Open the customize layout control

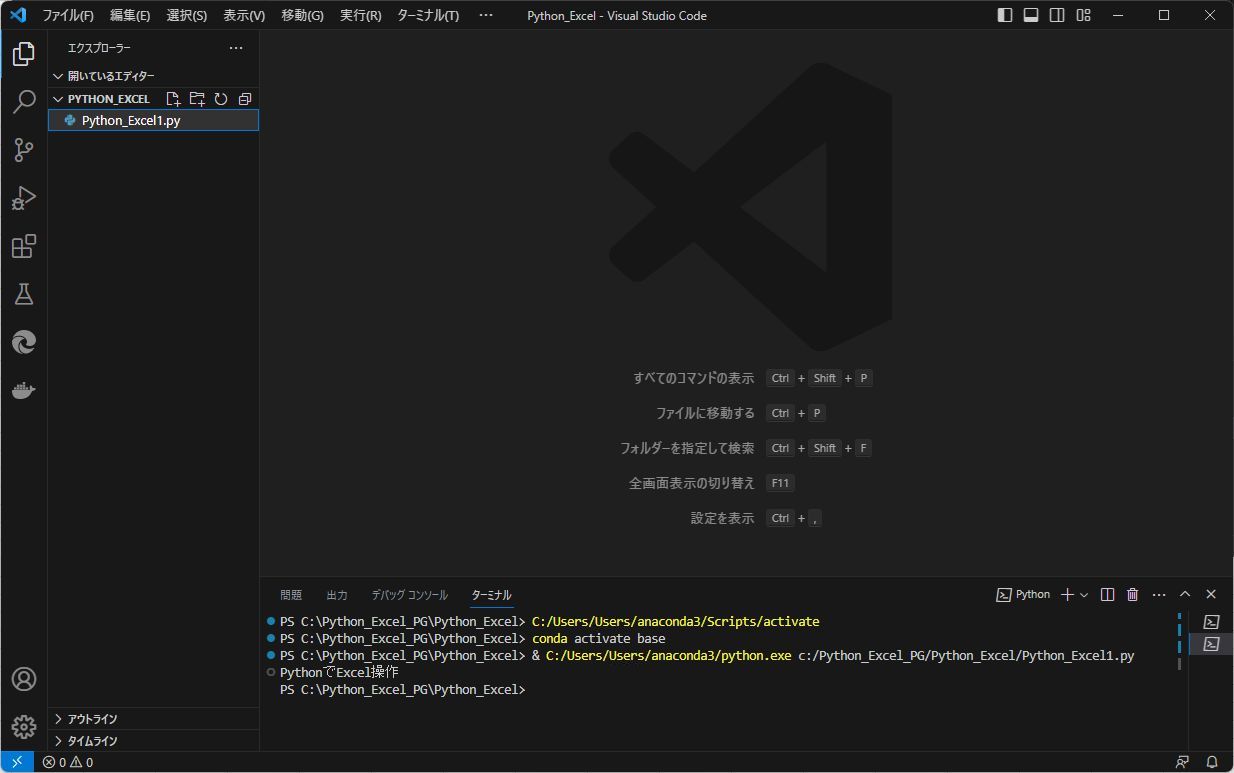coord(1084,15)
